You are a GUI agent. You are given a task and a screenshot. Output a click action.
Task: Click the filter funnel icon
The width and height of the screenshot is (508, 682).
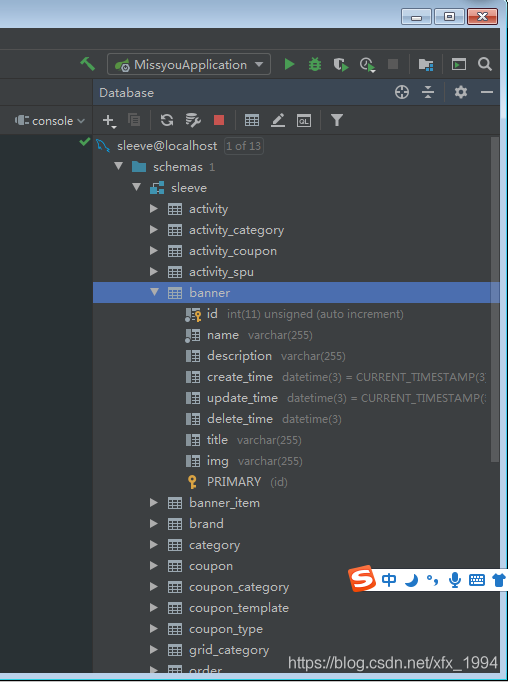click(x=337, y=120)
